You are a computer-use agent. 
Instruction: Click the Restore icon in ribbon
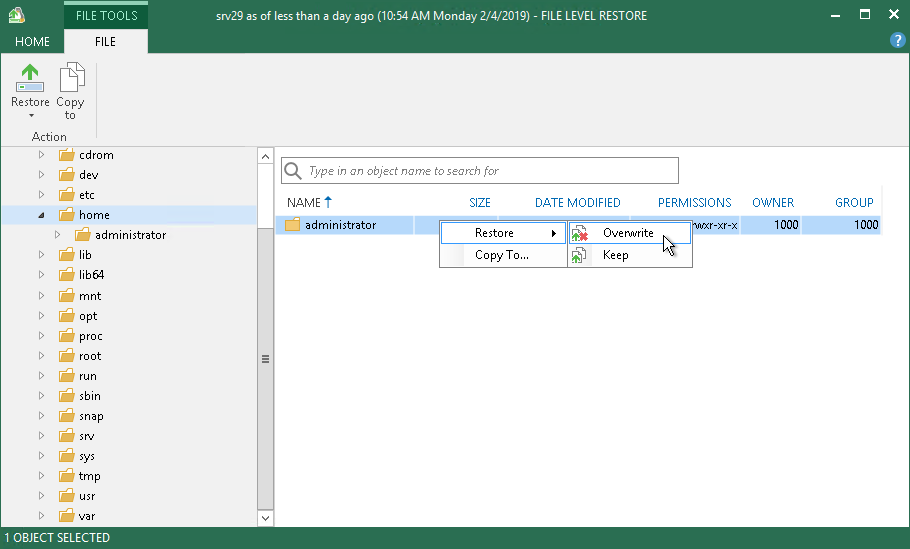pyautogui.click(x=30, y=78)
